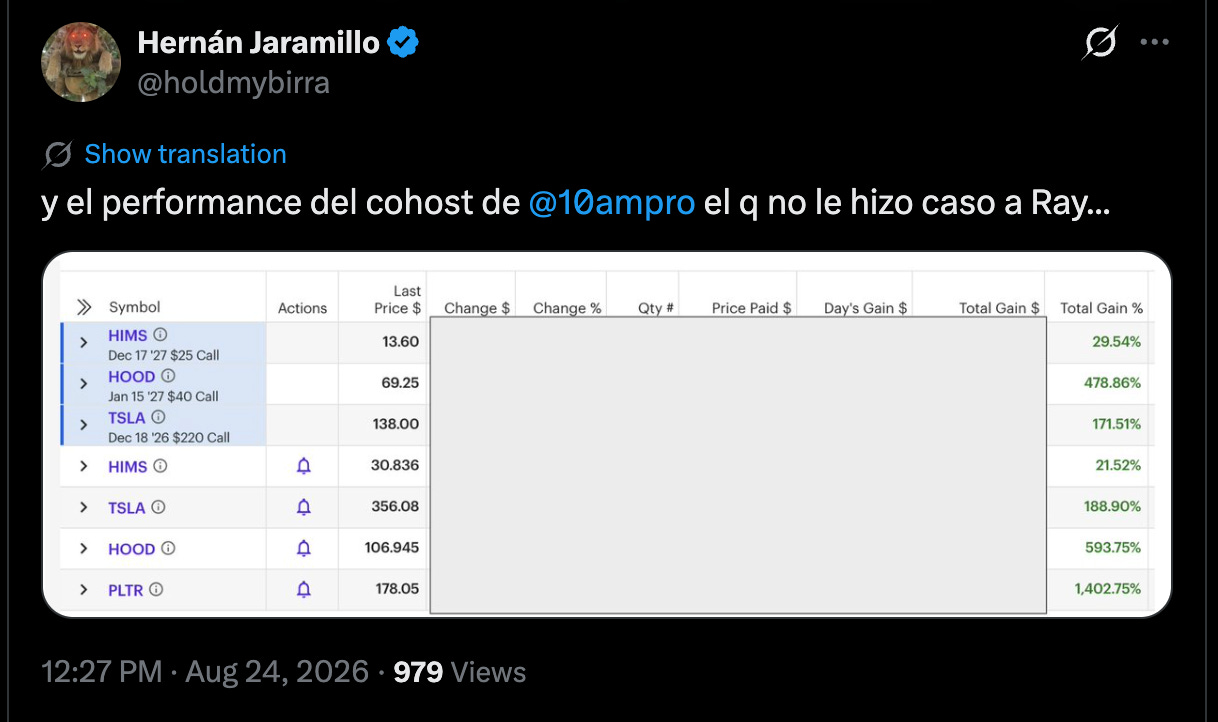The width and height of the screenshot is (1218, 722).
Task: Click the Grok icon beside Show translation
Action: pyautogui.click(x=58, y=154)
